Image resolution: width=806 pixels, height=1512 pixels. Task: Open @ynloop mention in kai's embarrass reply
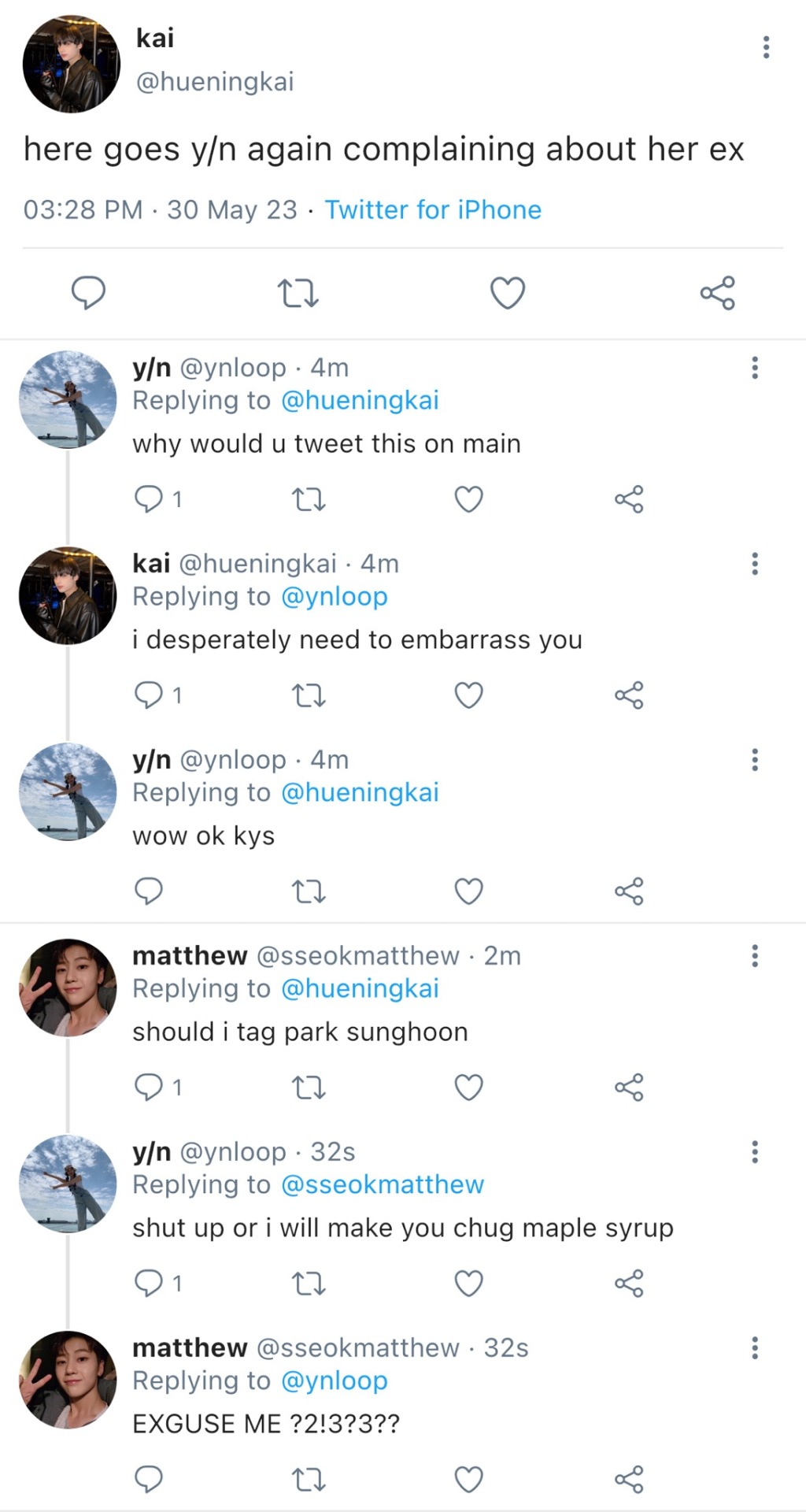tap(335, 596)
